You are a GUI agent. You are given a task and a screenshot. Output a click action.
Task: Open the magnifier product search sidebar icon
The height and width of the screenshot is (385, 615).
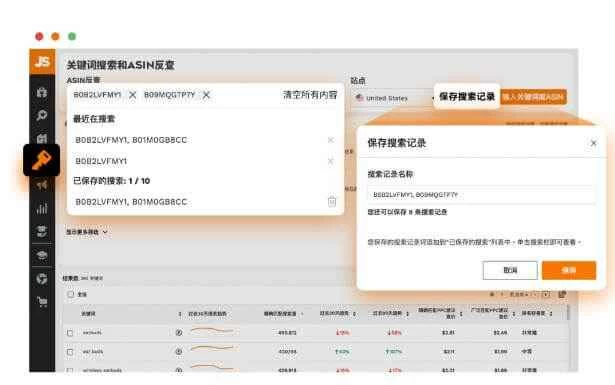pos(42,115)
